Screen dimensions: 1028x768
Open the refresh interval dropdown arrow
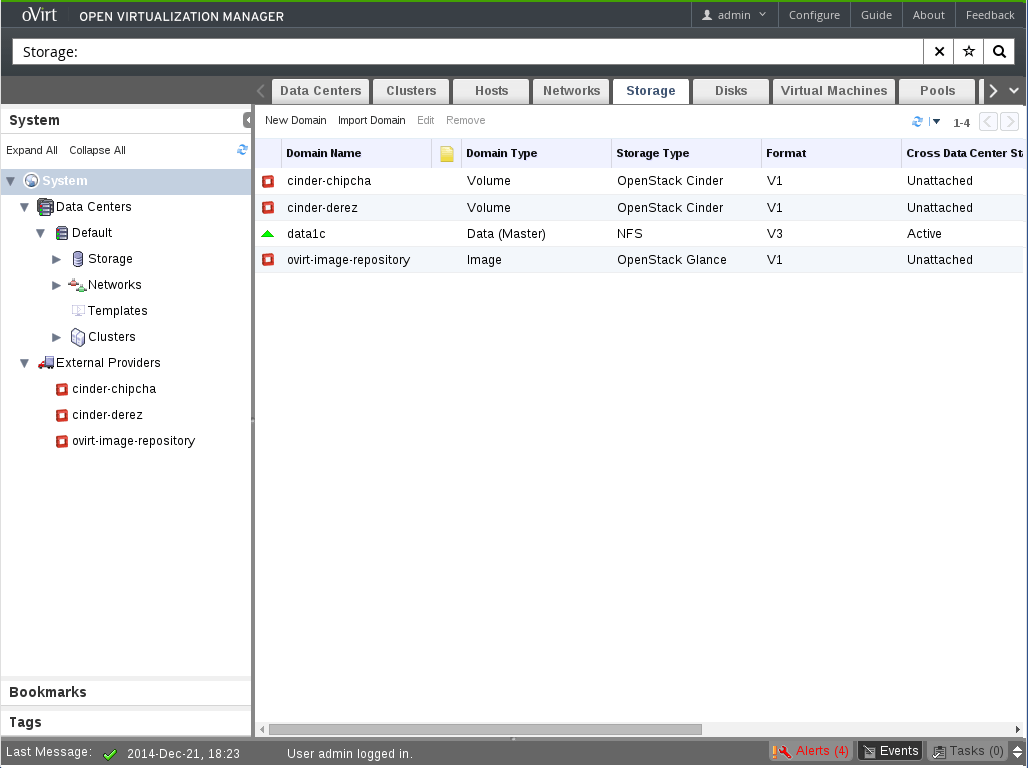click(936, 121)
